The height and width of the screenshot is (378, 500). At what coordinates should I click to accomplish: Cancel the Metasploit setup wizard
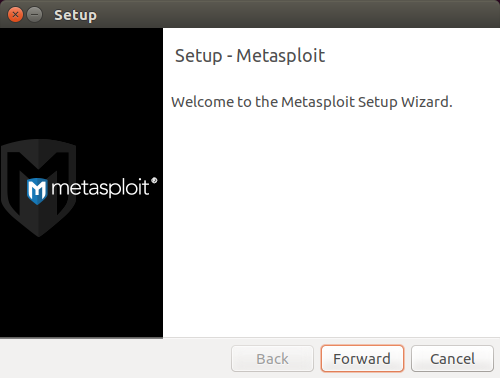click(x=452, y=359)
